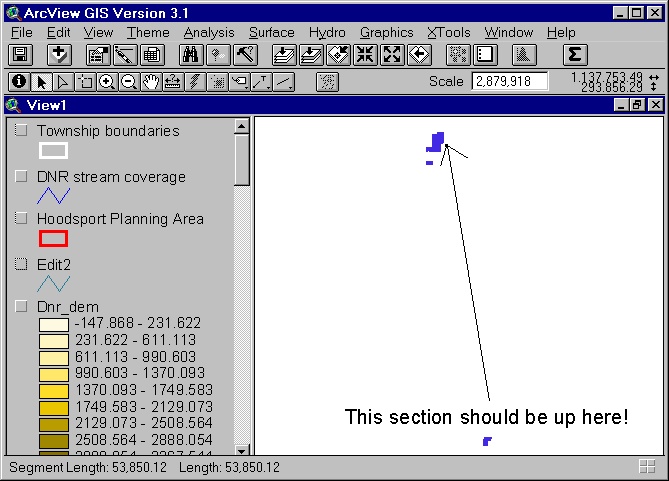The image size is (669, 481).
Task: Open the callout Text tool dropdown
Action: pos(261,82)
